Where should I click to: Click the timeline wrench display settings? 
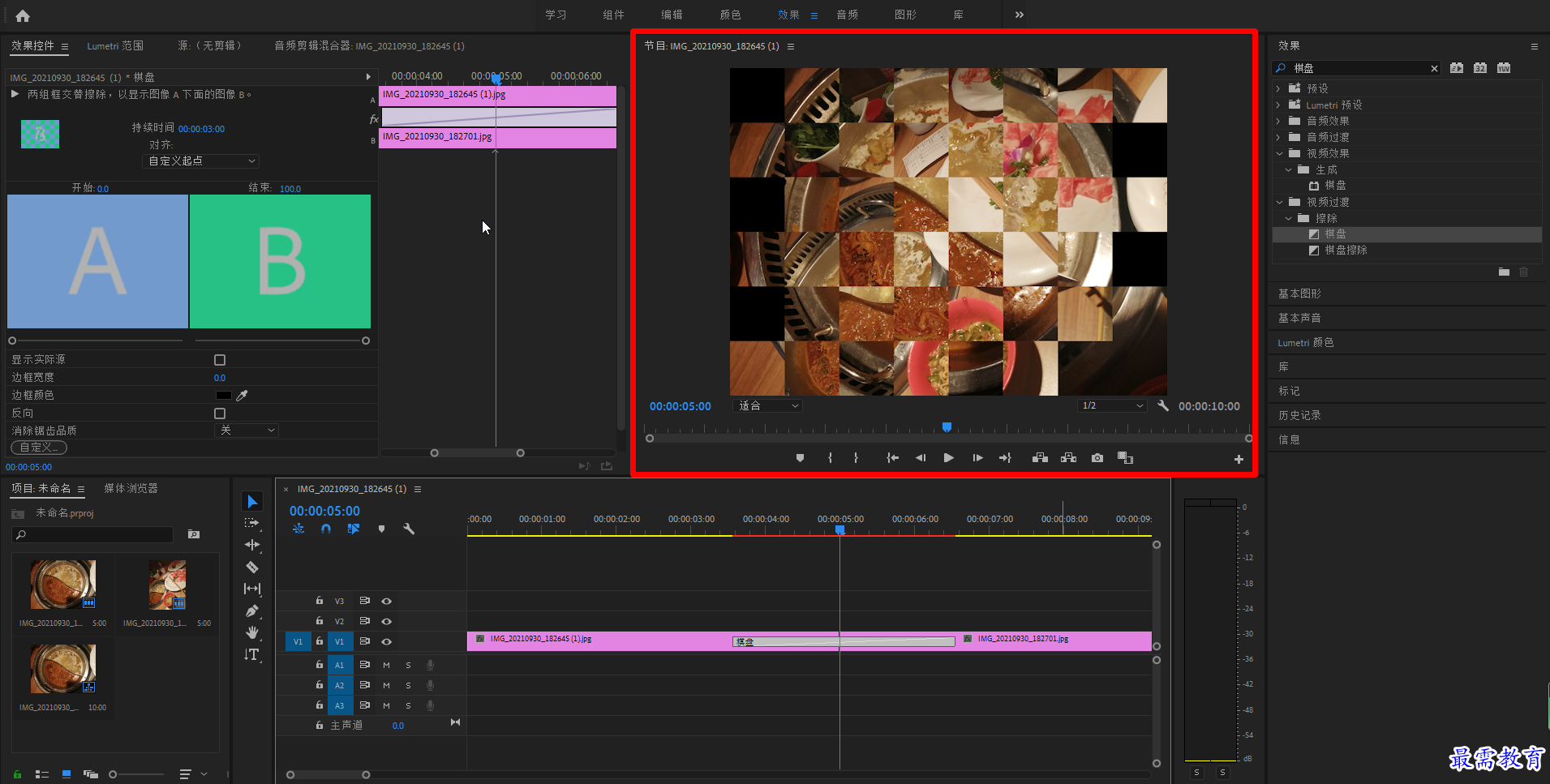point(409,529)
